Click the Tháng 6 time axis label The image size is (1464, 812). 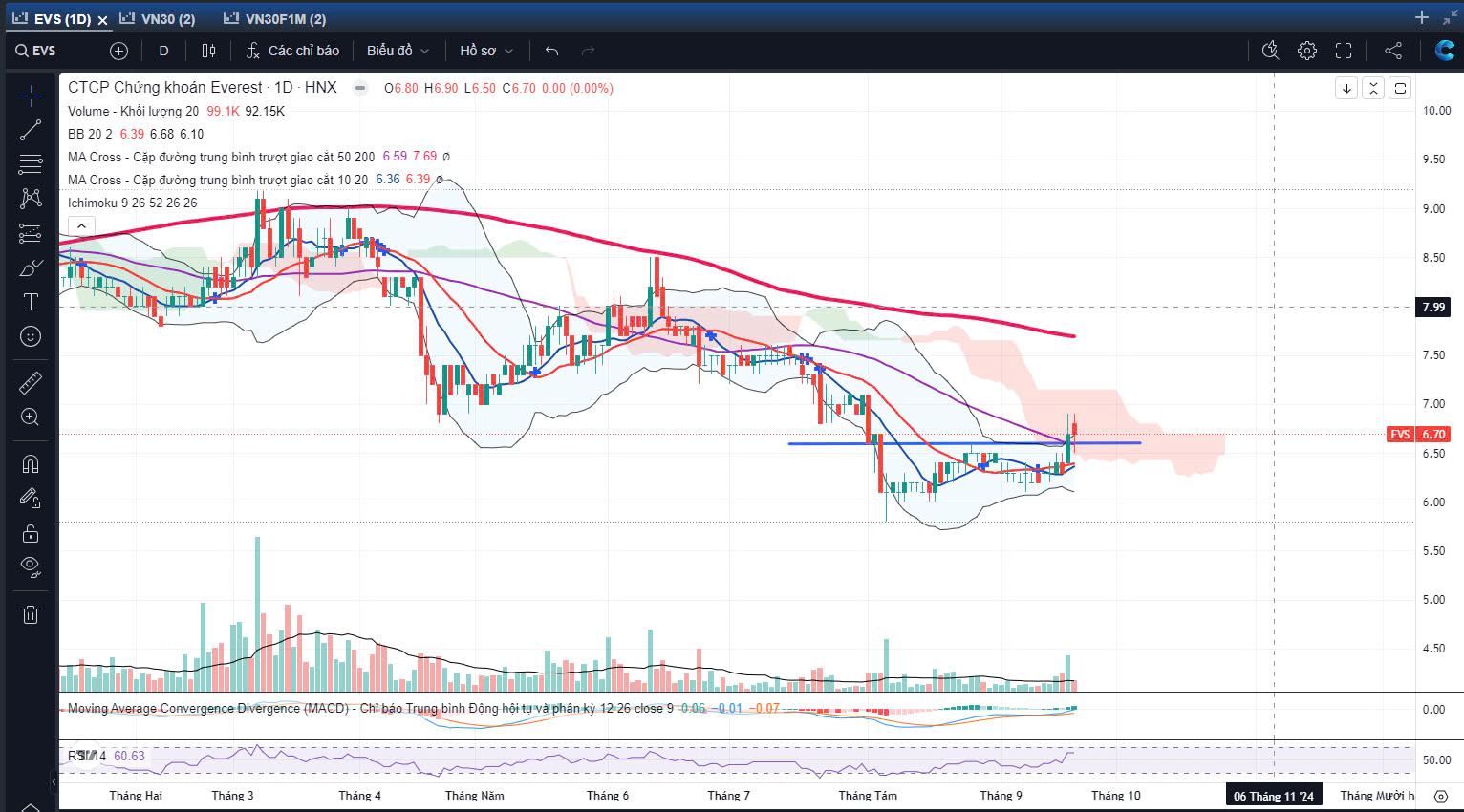[x=608, y=796]
